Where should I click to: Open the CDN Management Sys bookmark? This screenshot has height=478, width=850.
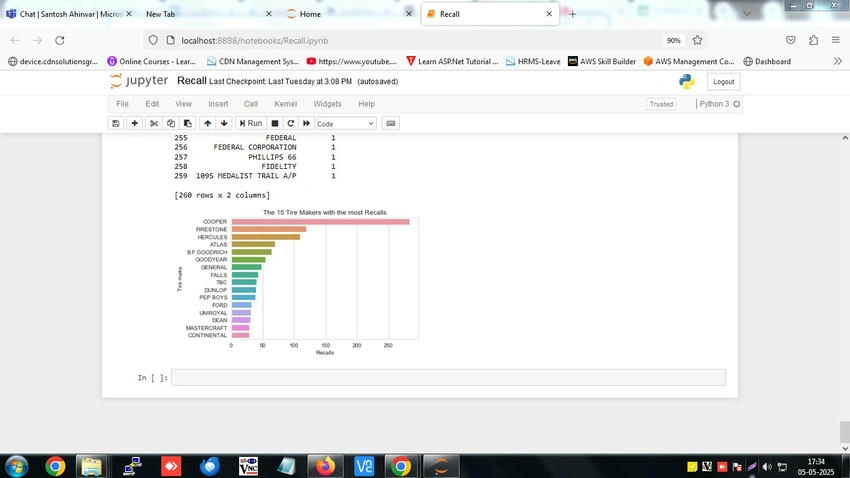(x=253, y=61)
